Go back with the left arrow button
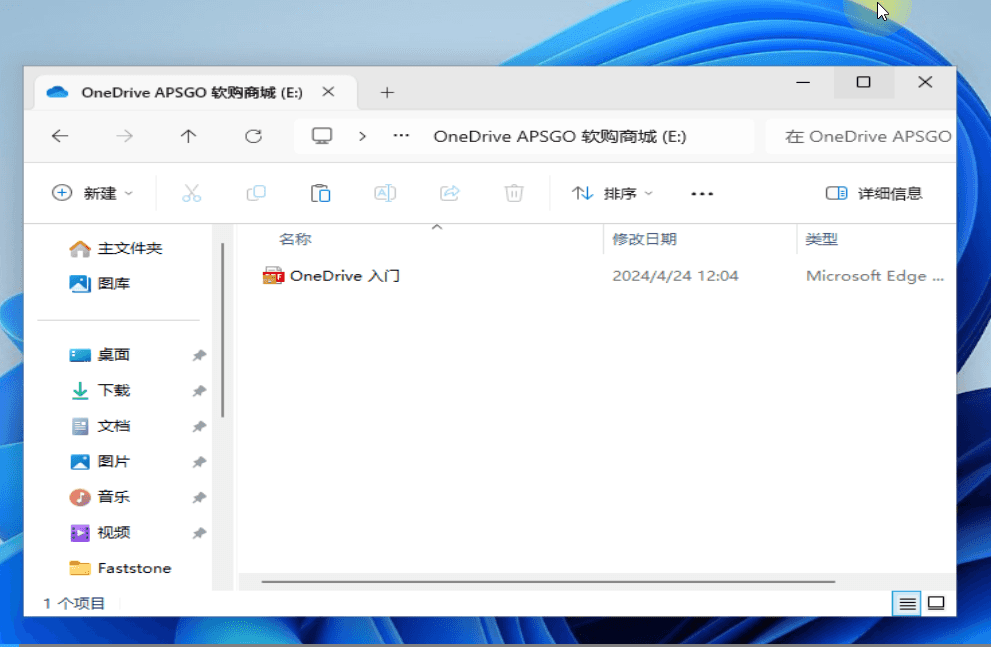Screen dimensions: 991x647 (60, 136)
